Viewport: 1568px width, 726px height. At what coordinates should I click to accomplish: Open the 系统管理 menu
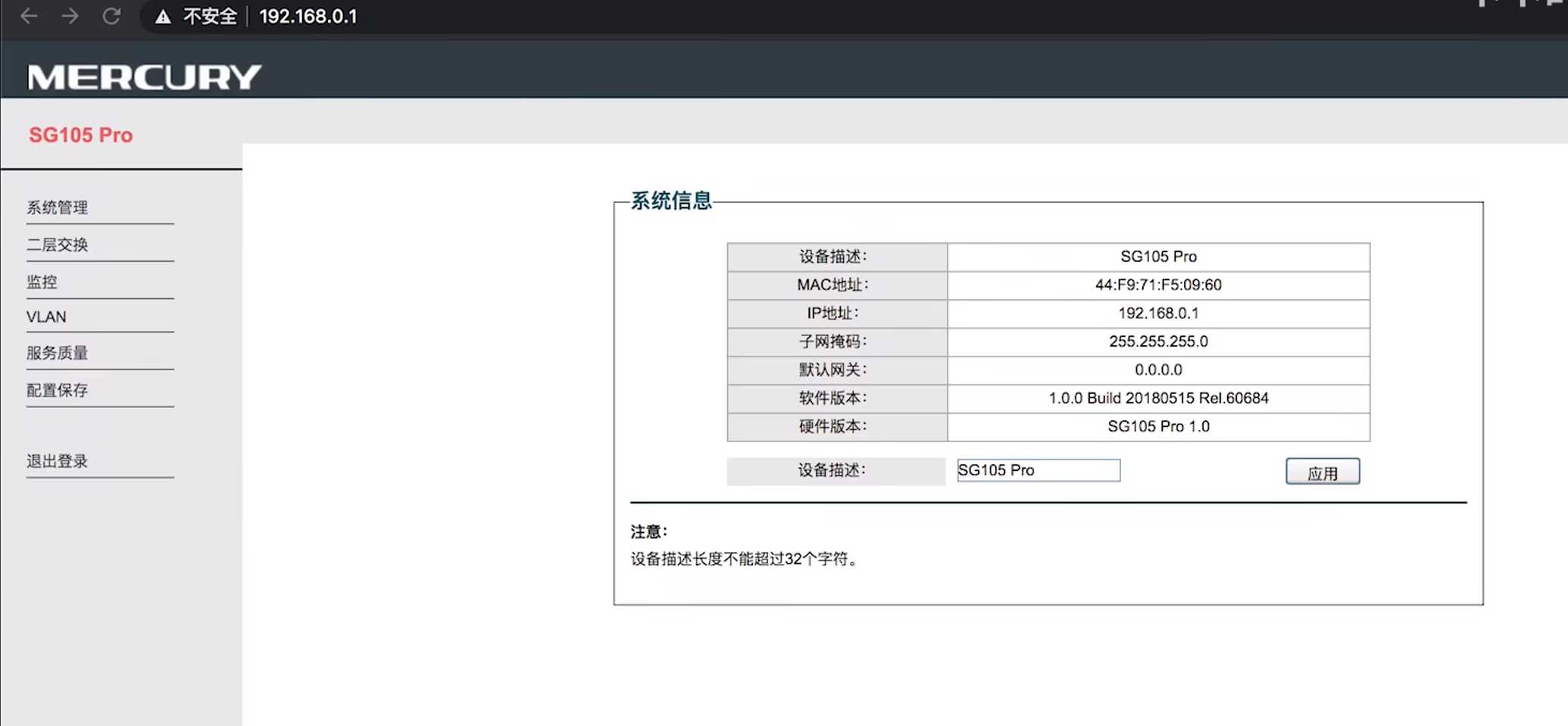pyautogui.click(x=58, y=207)
